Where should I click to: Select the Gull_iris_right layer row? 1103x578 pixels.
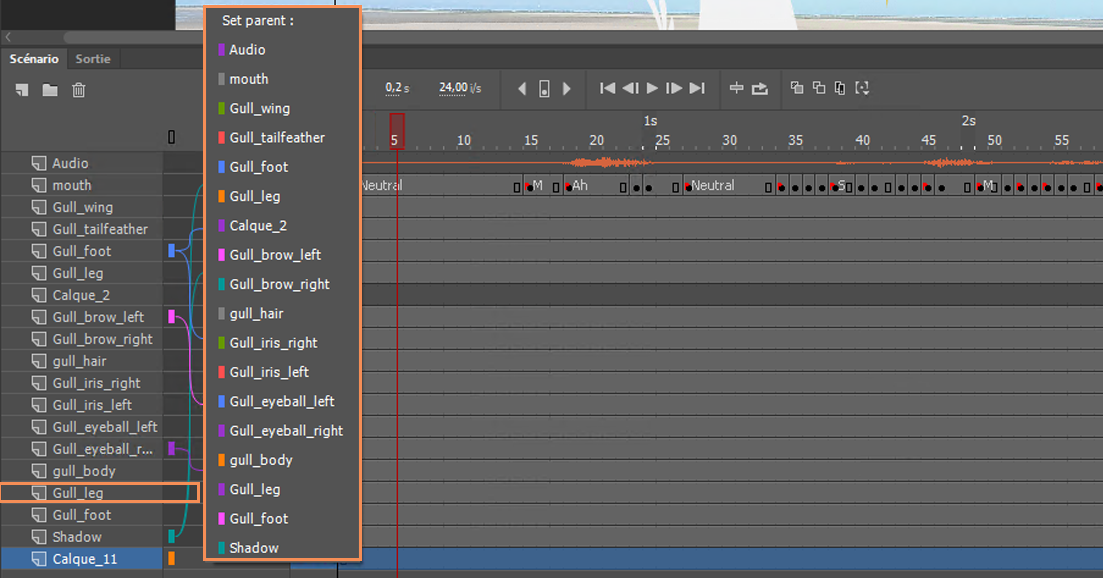82,383
